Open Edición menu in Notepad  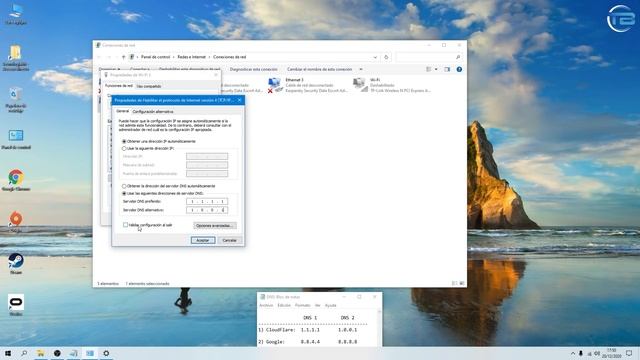pos(284,305)
